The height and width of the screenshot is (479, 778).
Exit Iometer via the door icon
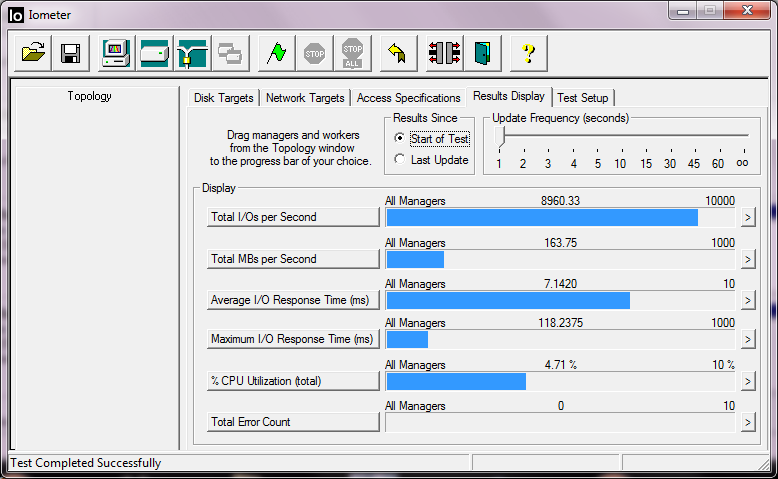(x=483, y=53)
